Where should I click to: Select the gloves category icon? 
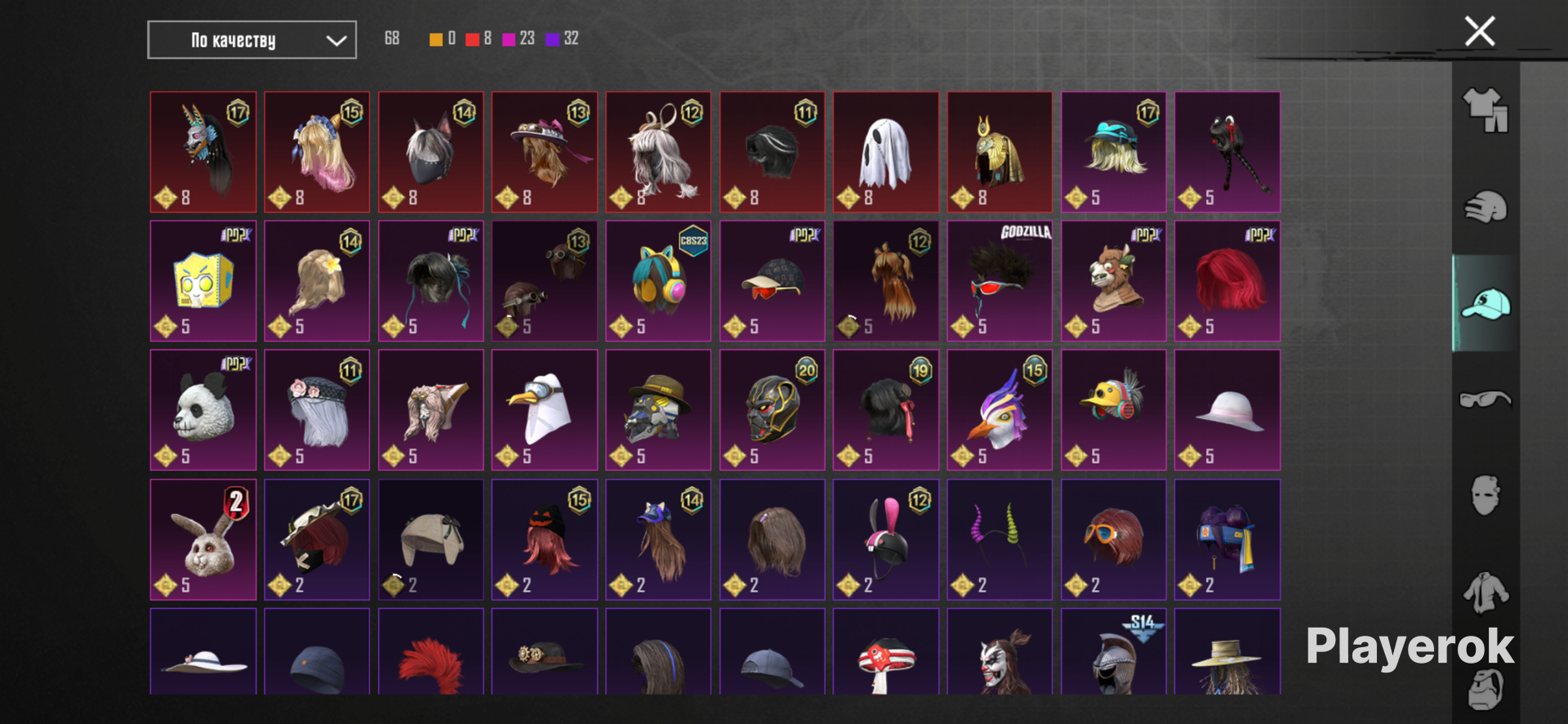pos(1486,207)
